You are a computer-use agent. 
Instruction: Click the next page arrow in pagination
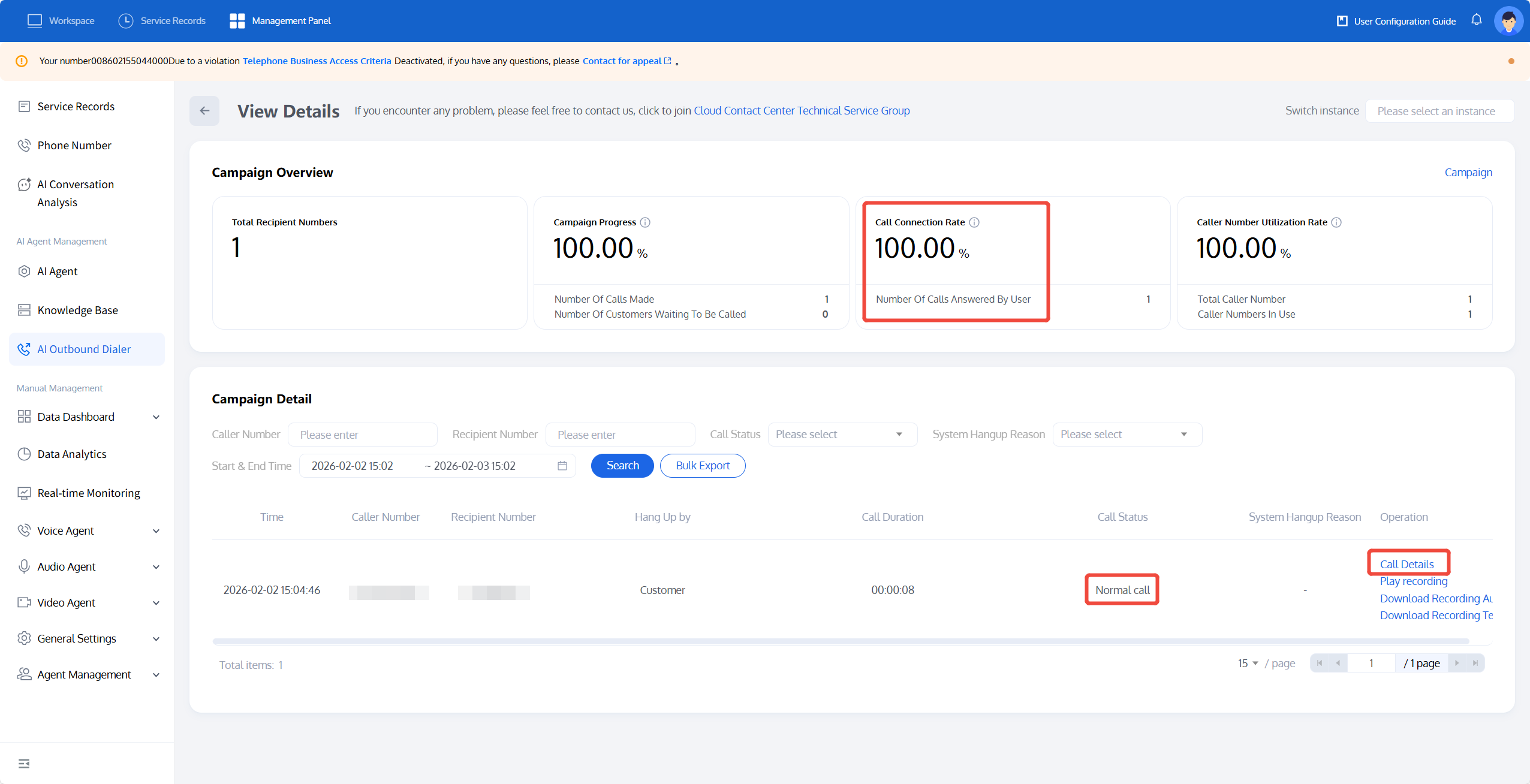tap(1457, 663)
